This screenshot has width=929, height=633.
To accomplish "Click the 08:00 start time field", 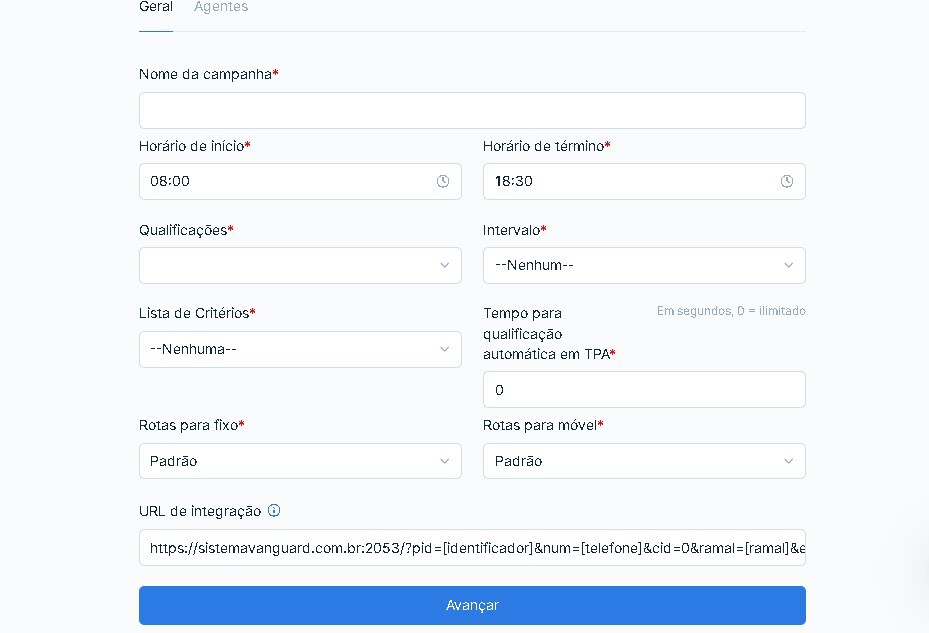I will coord(300,181).
